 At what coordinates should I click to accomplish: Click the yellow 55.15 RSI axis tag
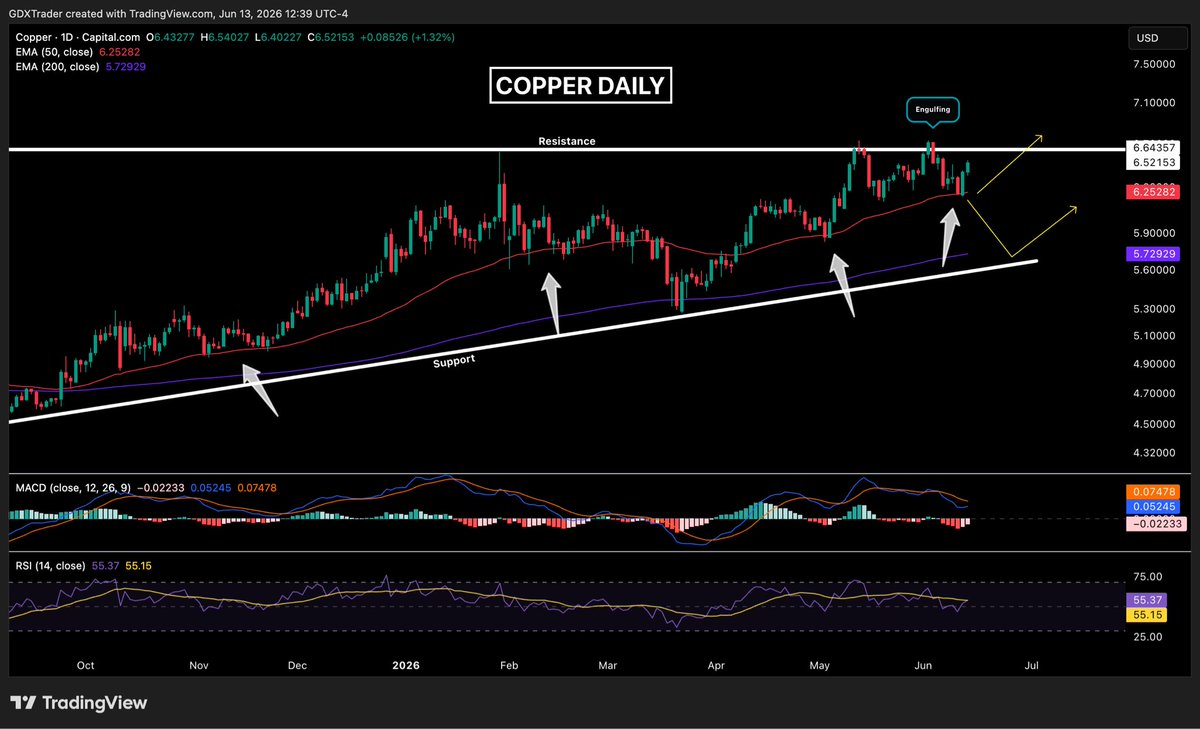tap(1146, 614)
